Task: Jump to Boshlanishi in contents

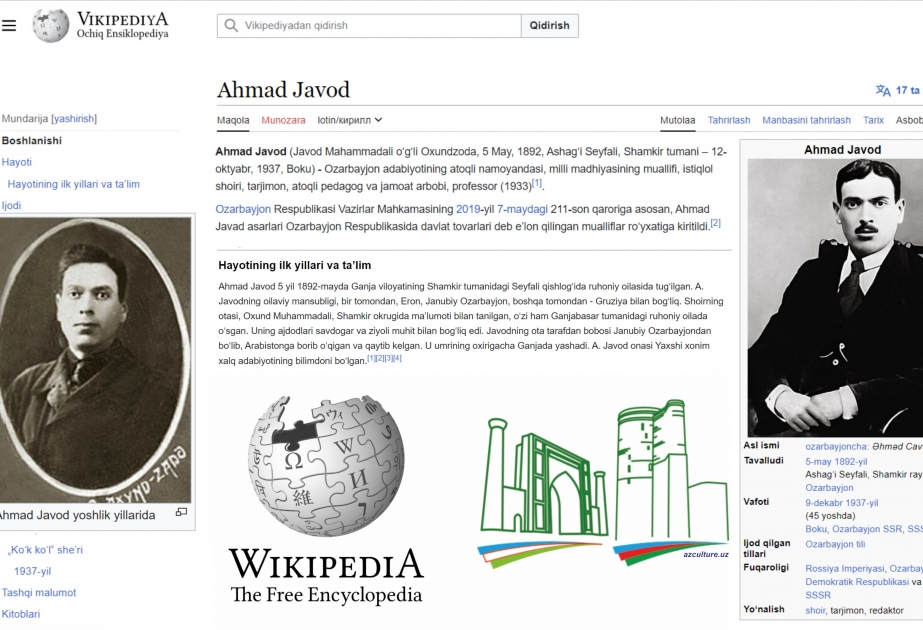Action: coord(32,140)
